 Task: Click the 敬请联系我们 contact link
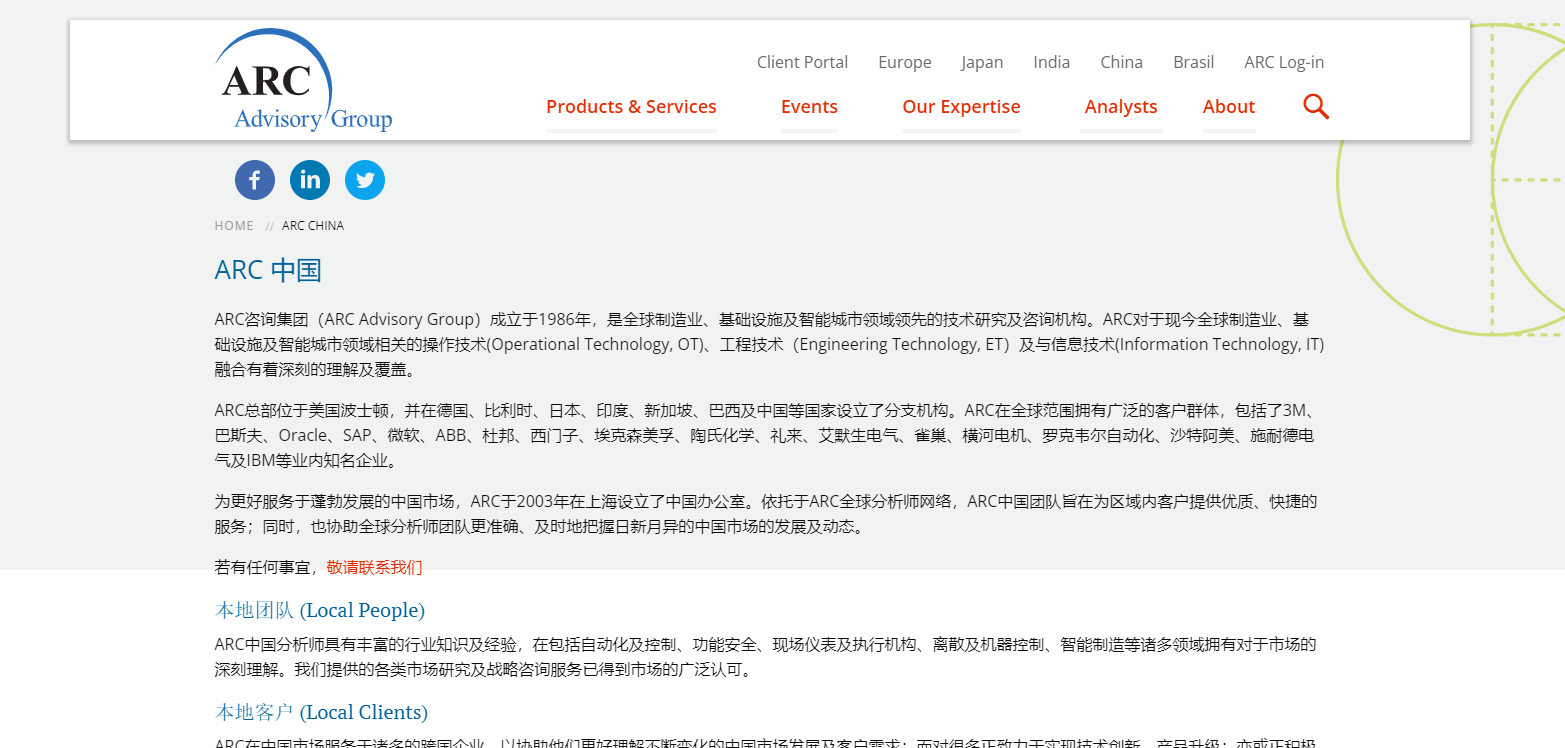point(374,568)
